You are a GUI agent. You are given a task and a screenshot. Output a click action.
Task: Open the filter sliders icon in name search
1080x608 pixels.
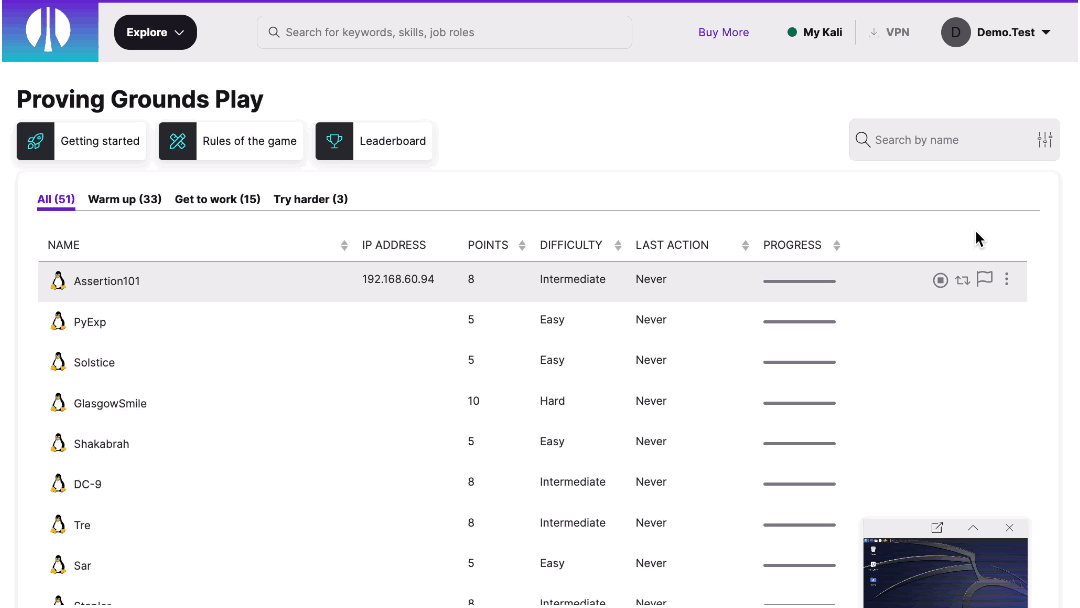click(x=1044, y=139)
